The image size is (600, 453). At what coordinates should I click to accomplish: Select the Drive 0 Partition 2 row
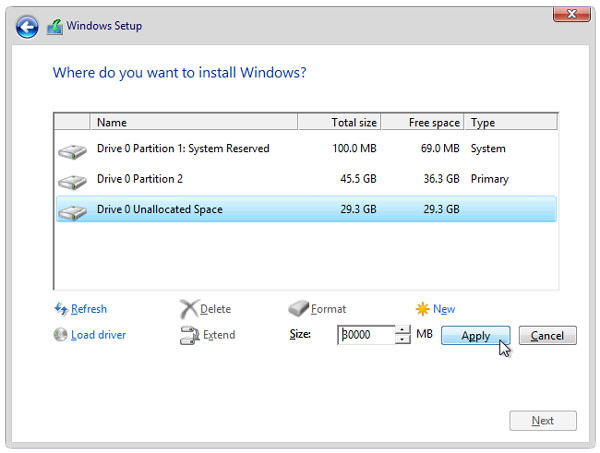306,179
